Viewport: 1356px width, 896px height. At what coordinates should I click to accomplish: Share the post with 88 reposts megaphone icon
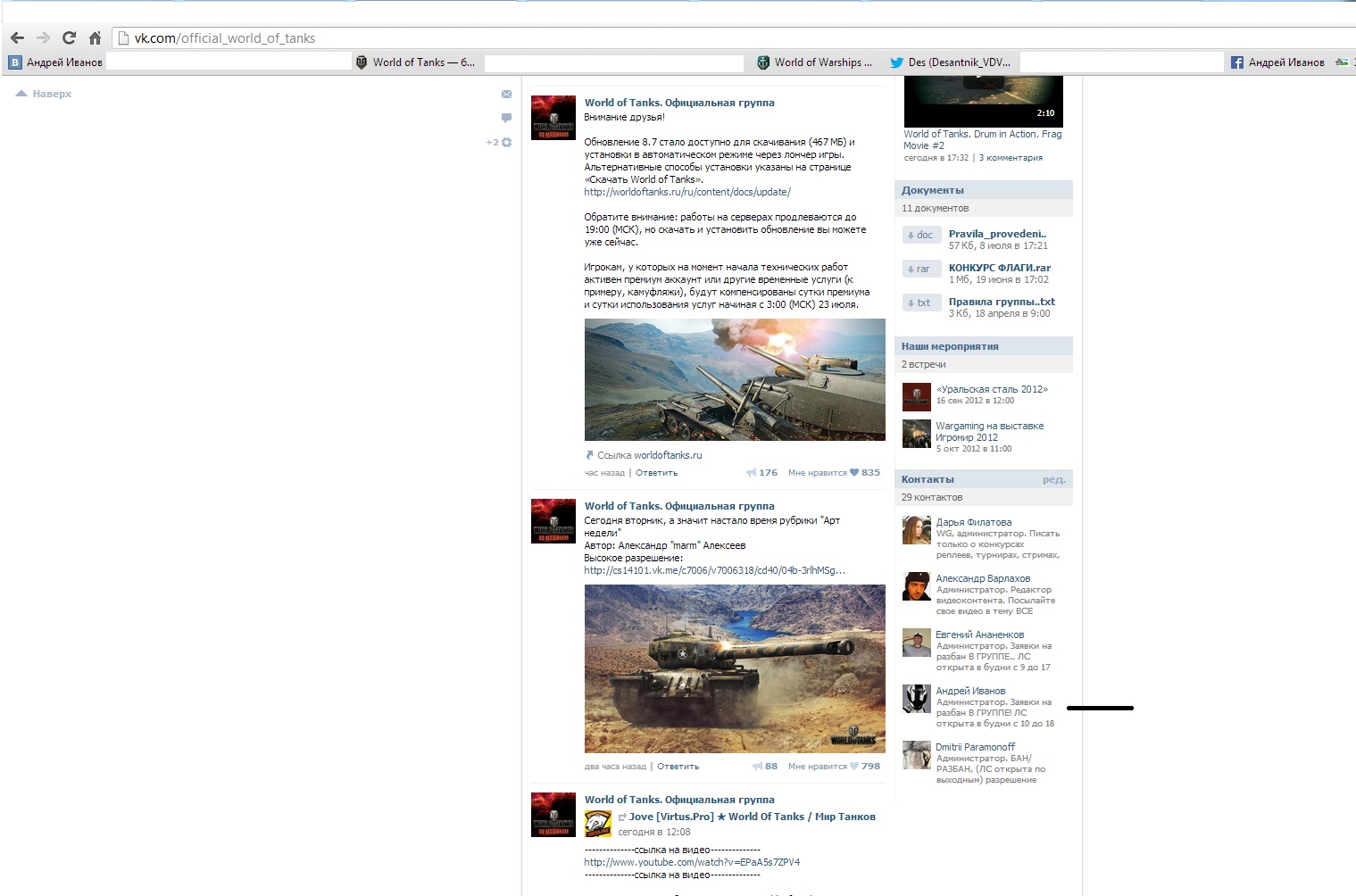click(x=765, y=767)
